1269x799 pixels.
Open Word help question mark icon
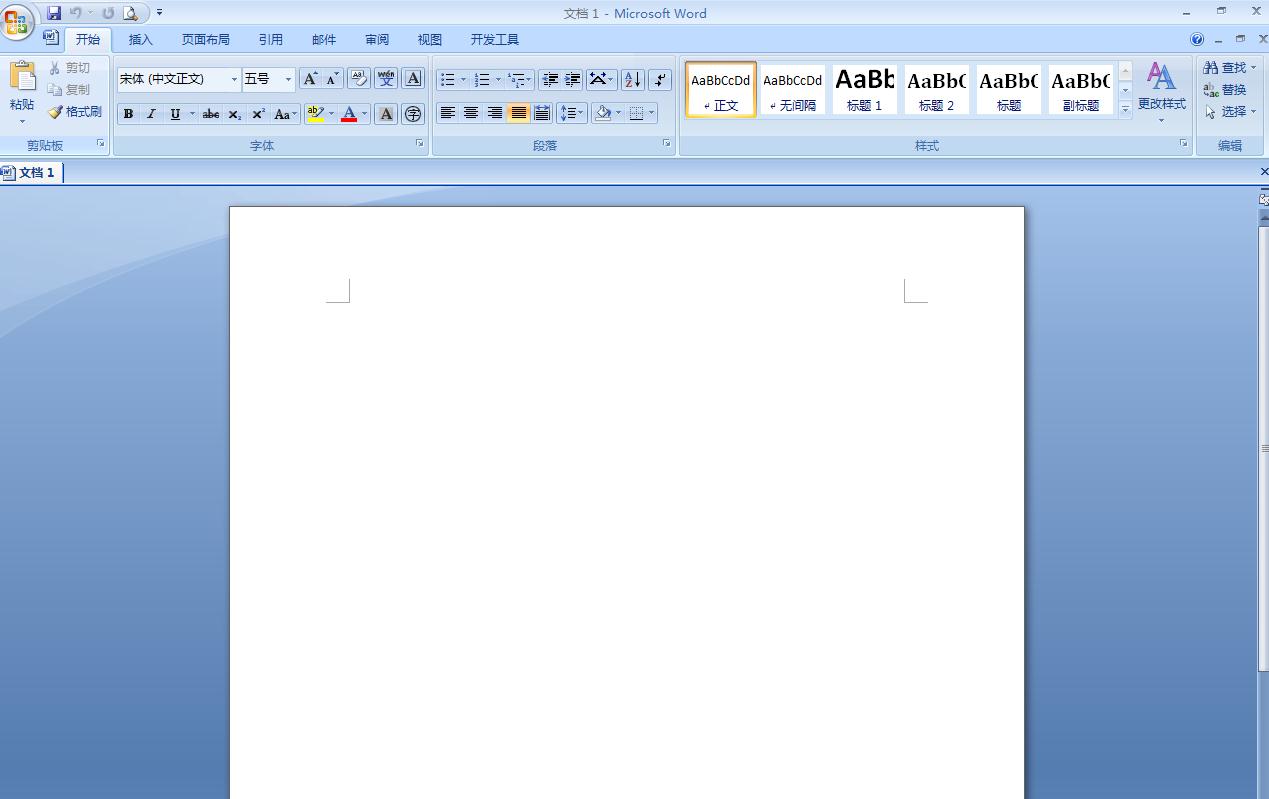click(1197, 40)
